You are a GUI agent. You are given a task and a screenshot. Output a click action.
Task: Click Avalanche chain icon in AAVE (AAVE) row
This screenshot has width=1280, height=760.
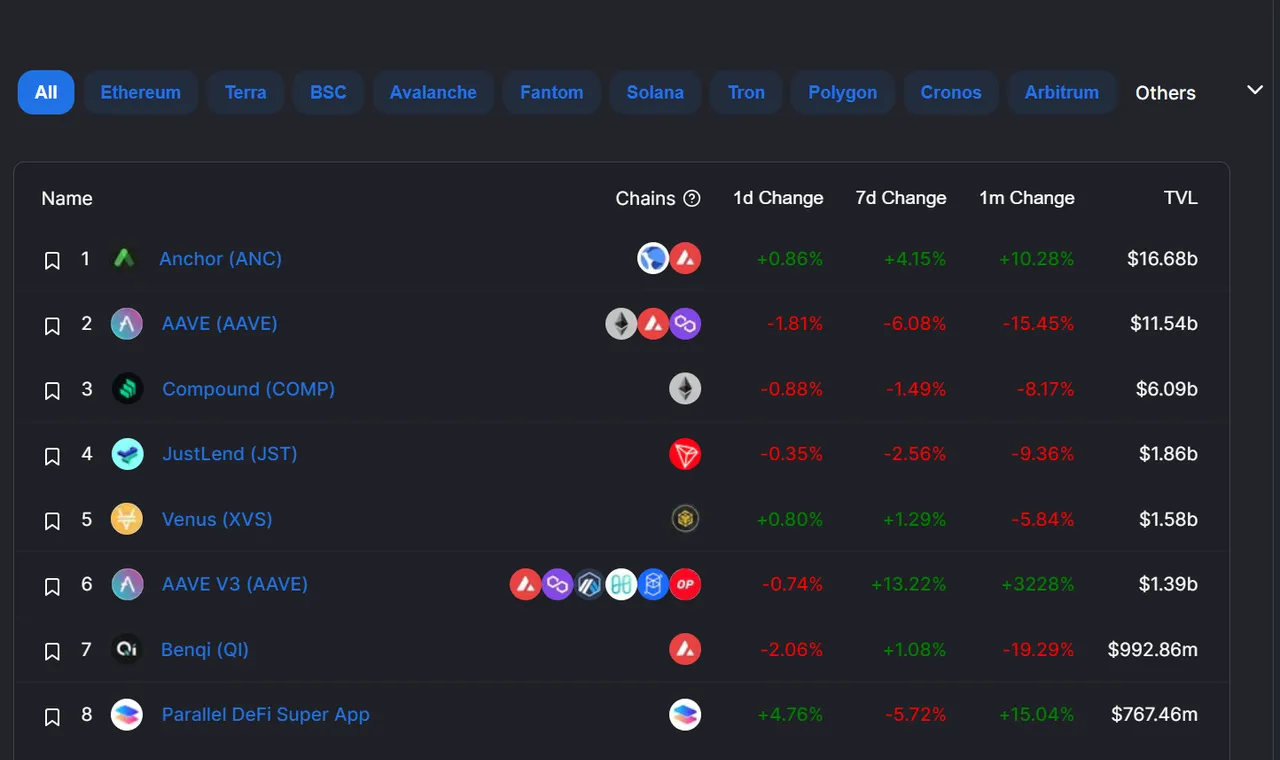tap(653, 323)
